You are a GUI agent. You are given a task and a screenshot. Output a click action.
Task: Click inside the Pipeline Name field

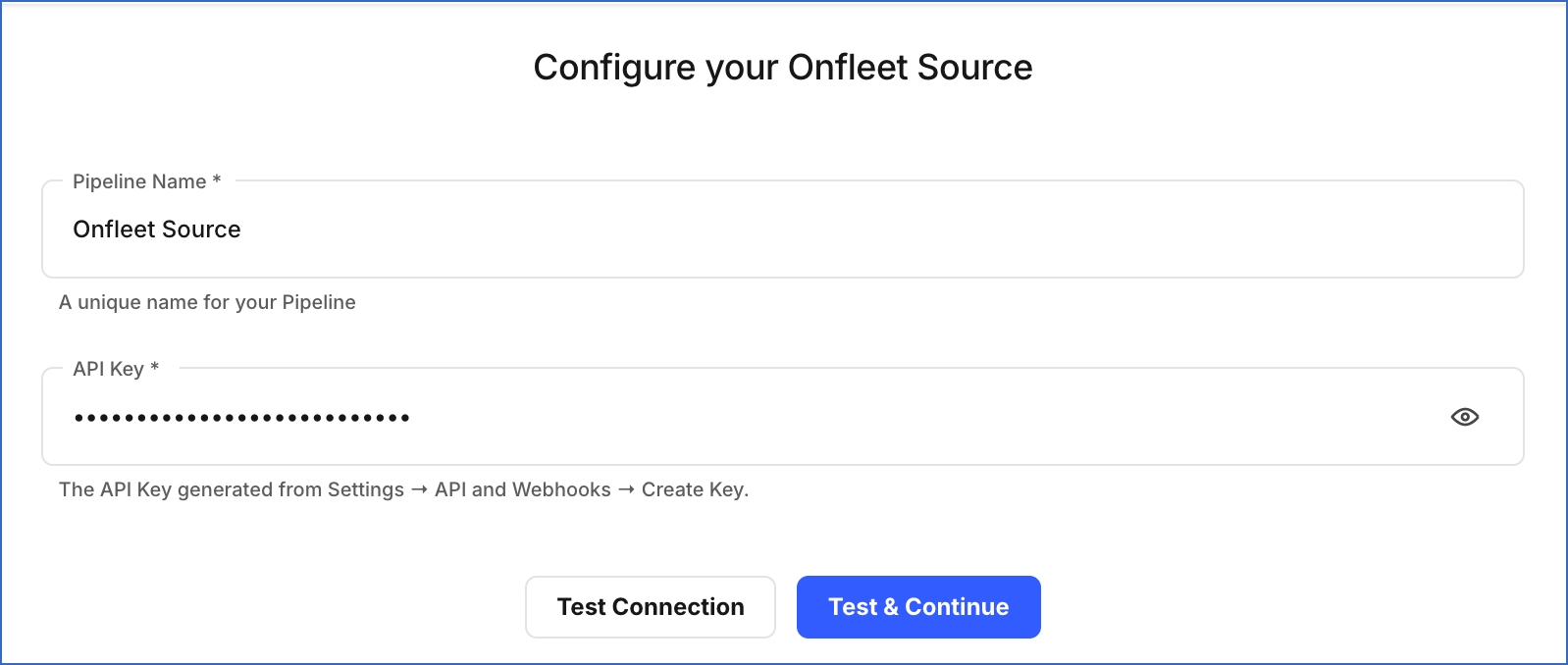coord(687,229)
